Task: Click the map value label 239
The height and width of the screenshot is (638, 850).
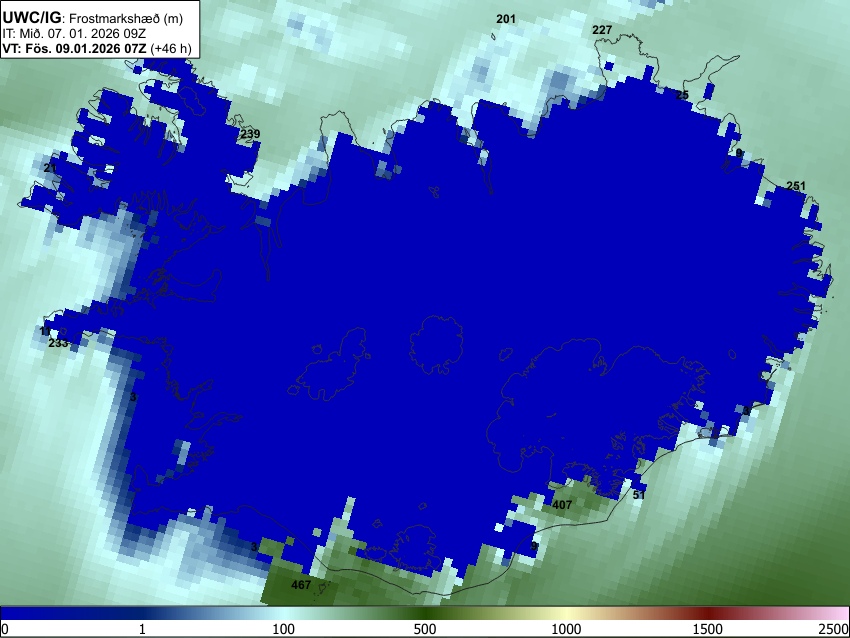Action: [x=250, y=134]
